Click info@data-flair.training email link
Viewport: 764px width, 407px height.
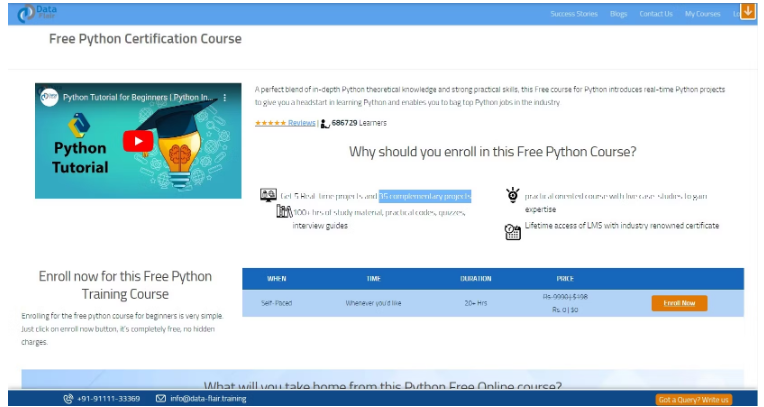tap(208, 399)
